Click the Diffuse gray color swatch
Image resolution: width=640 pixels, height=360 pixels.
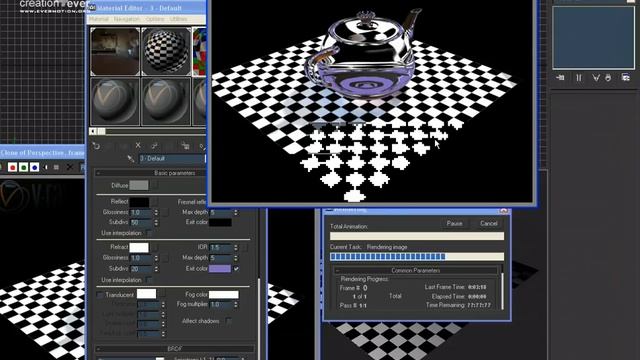tap(139, 185)
